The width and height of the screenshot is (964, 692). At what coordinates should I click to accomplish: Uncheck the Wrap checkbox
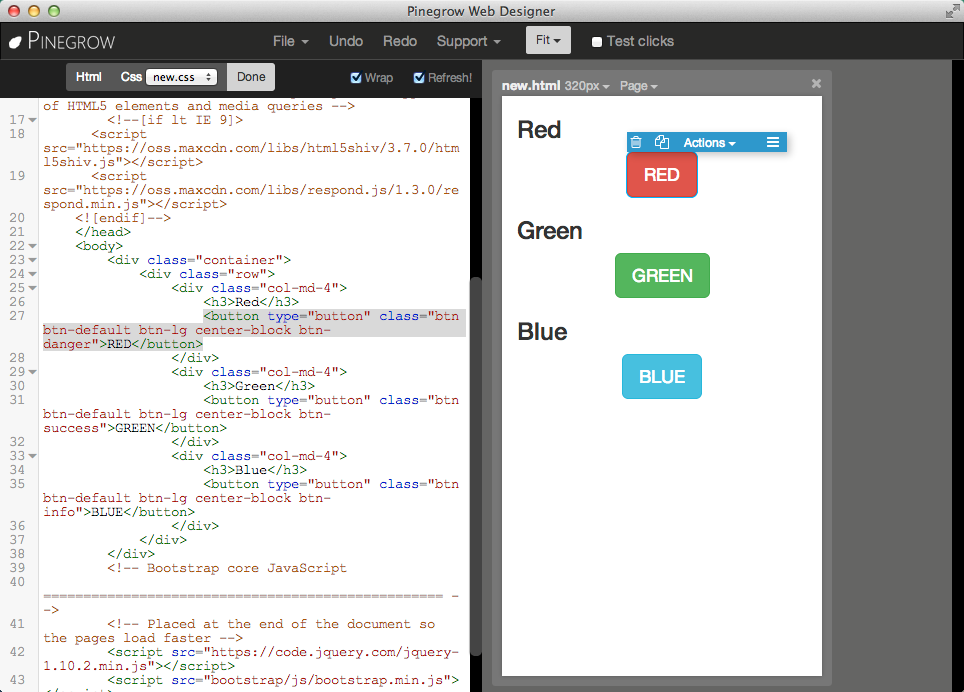(355, 78)
